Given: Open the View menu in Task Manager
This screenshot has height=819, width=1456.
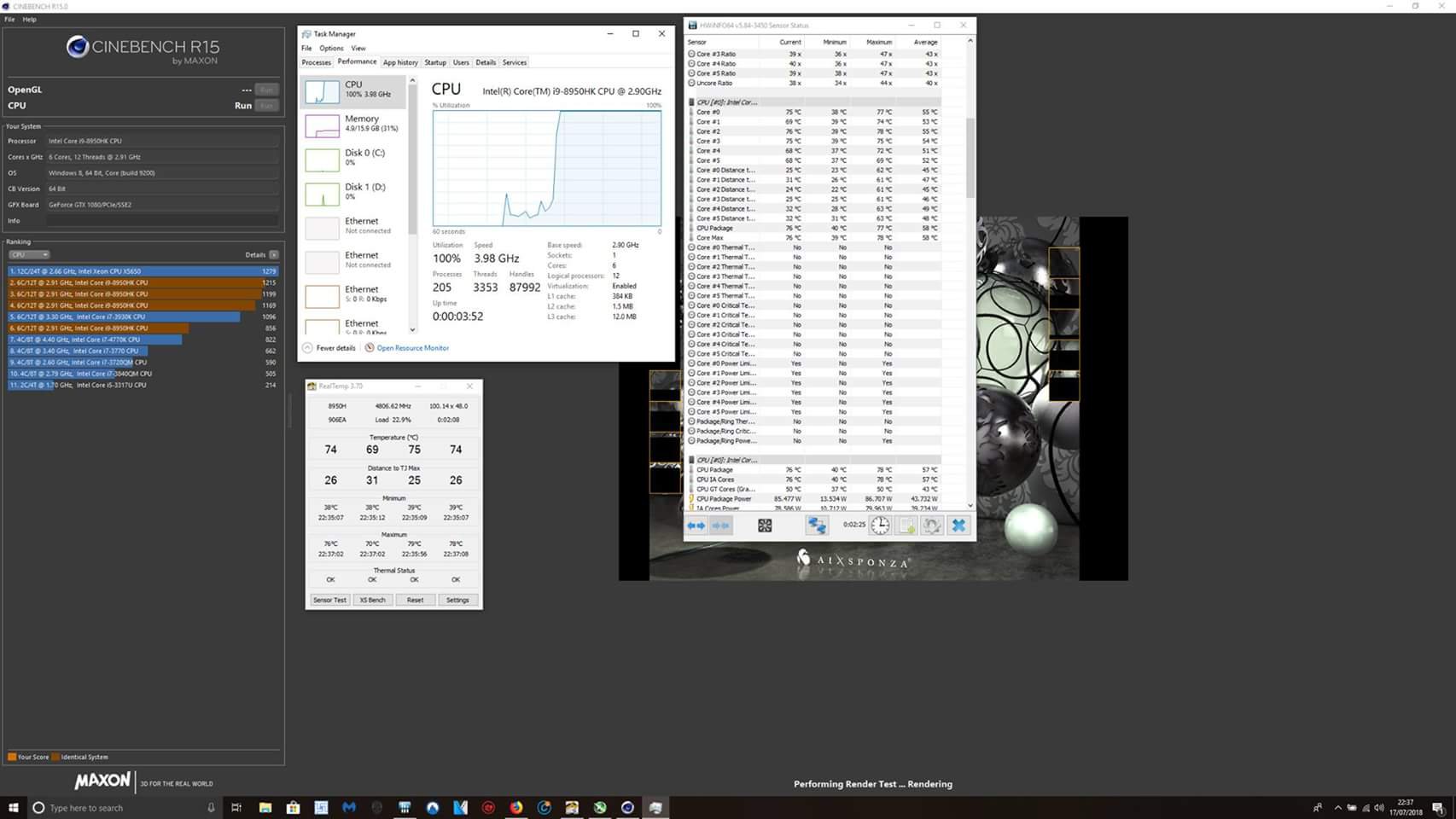Looking at the screenshot, I should click(358, 49).
